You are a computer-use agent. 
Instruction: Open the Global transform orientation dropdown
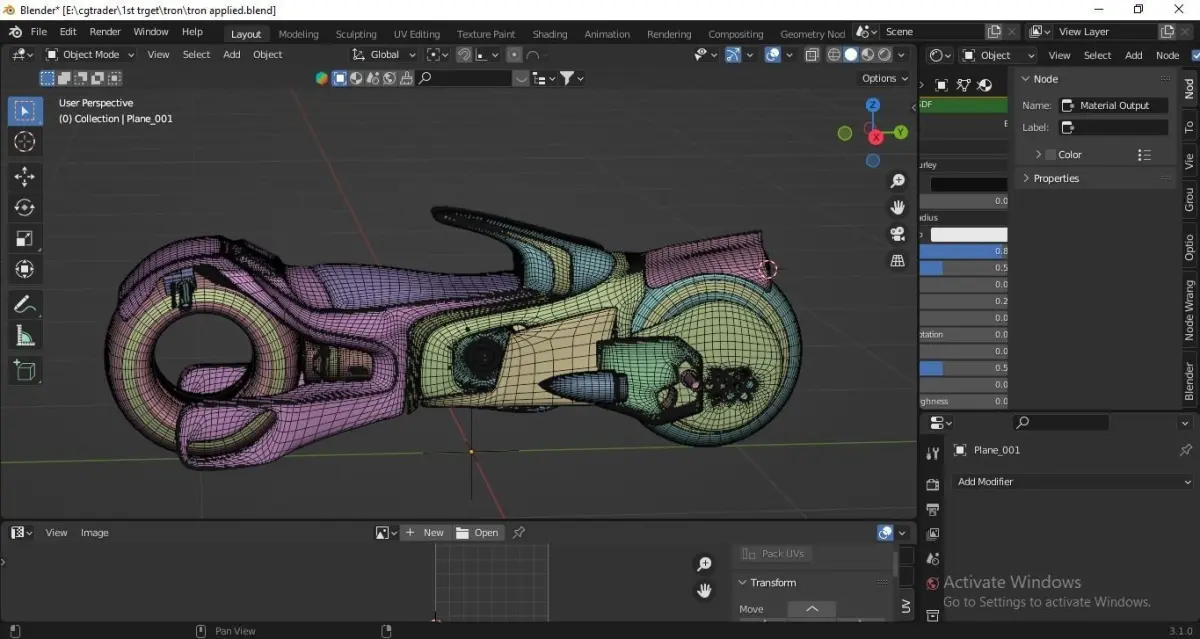385,55
